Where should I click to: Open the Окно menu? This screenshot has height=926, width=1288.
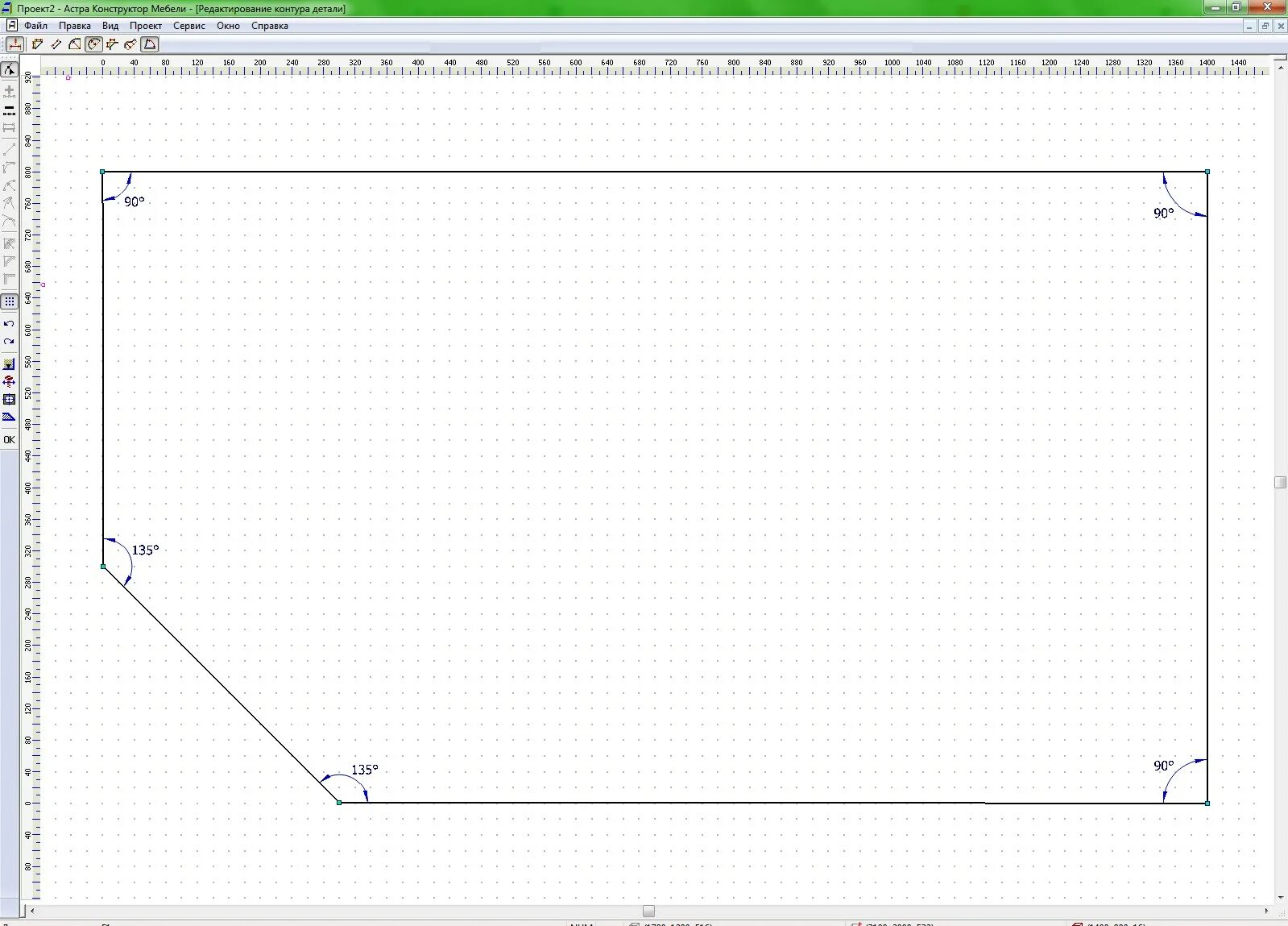[x=228, y=26]
